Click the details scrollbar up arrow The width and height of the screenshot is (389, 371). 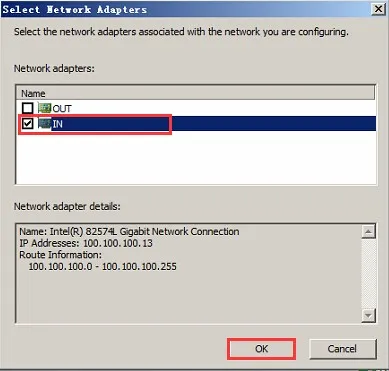(369, 231)
